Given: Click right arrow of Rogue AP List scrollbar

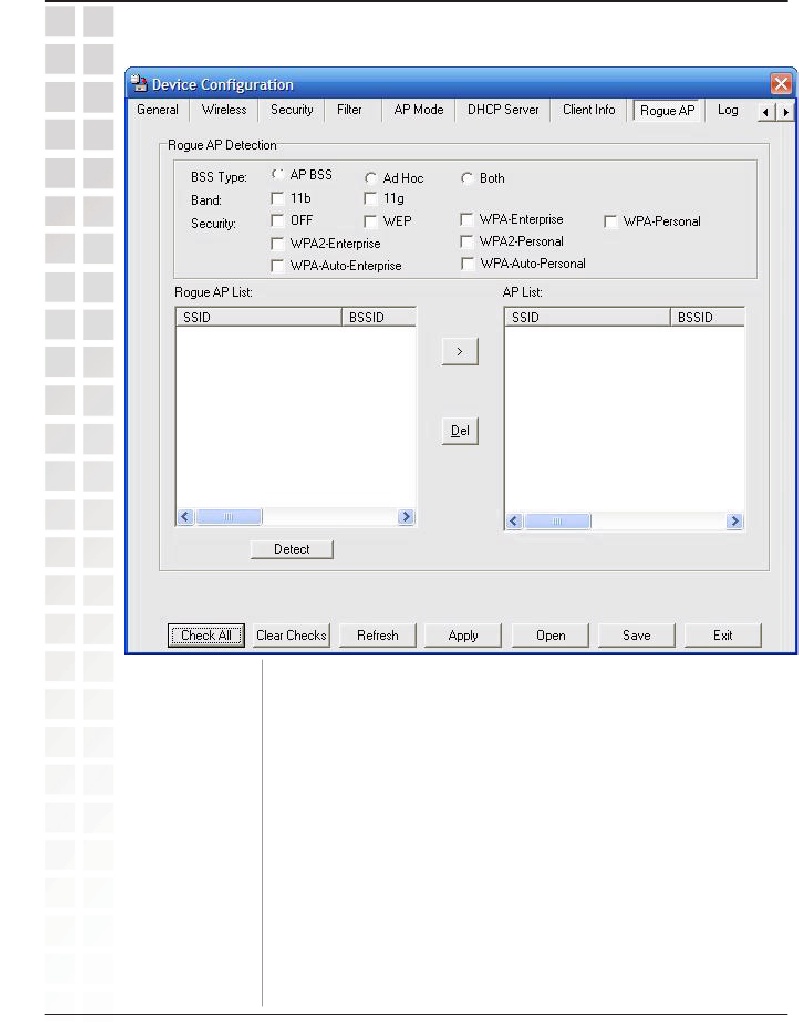Looking at the screenshot, I should pos(406,518).
